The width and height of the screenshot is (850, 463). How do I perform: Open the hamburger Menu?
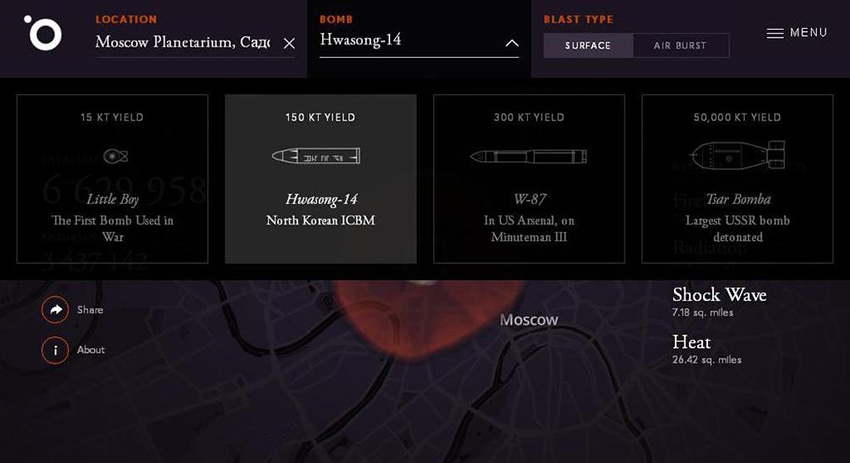[x=797, y=33]
